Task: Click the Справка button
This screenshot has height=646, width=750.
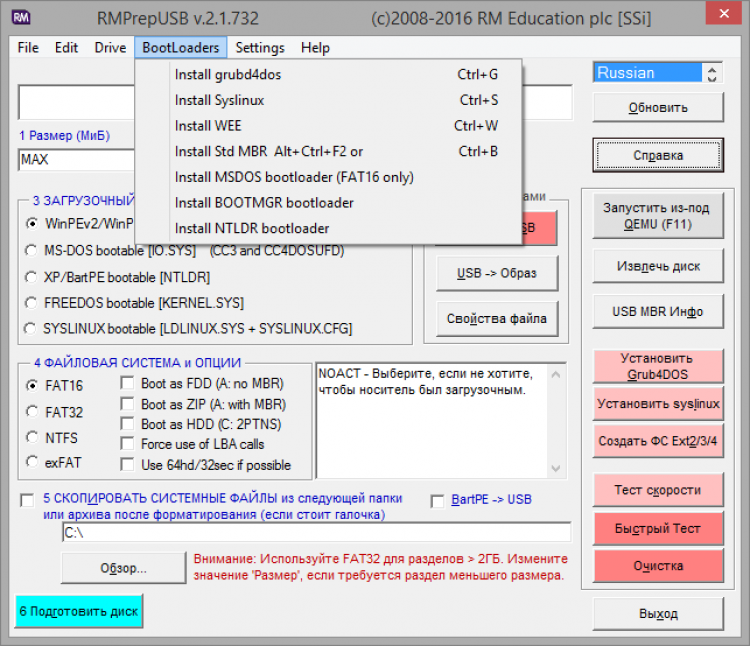Action: tap(658, 155)
